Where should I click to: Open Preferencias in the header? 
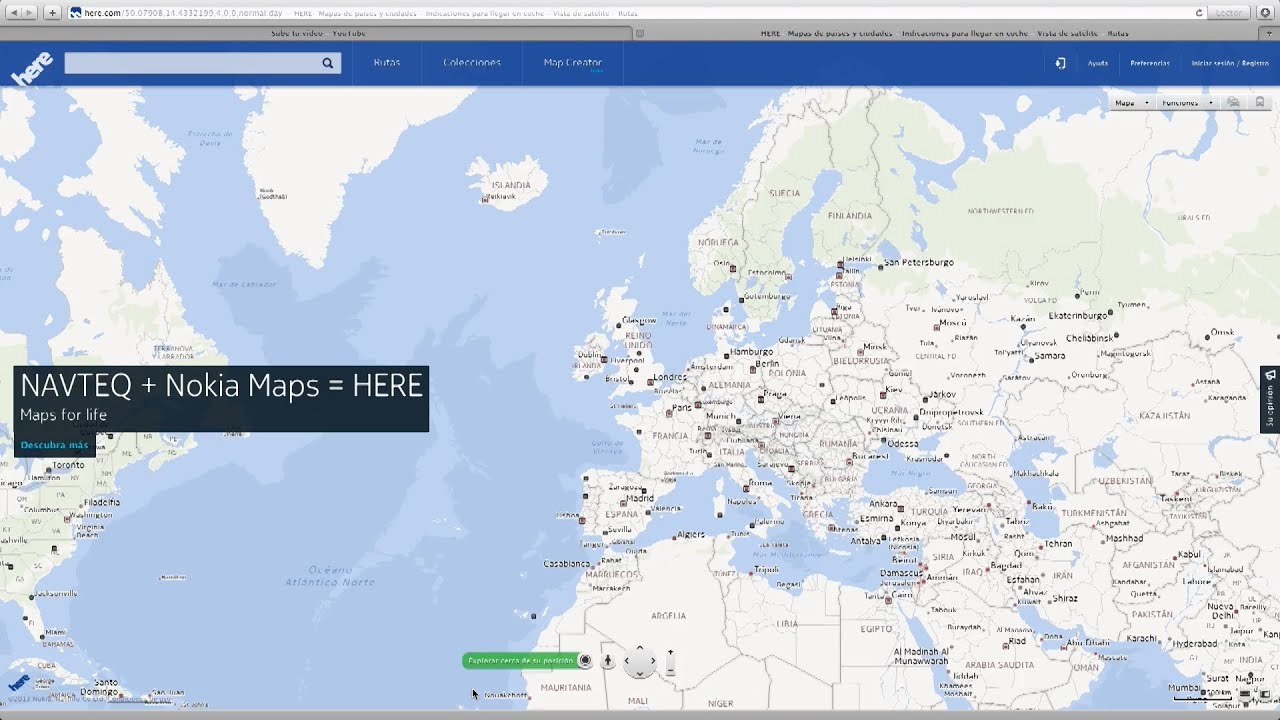pos(1150,63)
